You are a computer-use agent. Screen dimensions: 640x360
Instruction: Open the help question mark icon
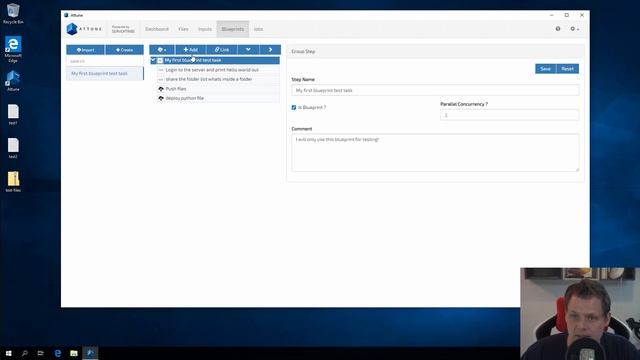[558, 29]
